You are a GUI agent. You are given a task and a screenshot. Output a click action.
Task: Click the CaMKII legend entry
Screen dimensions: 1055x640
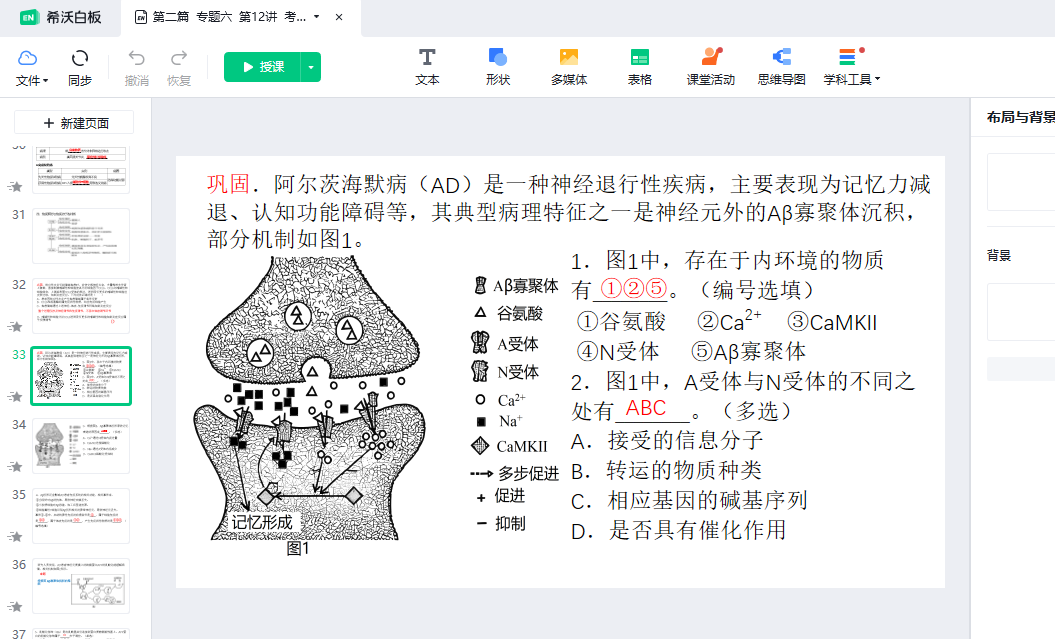tap(509, 446)
